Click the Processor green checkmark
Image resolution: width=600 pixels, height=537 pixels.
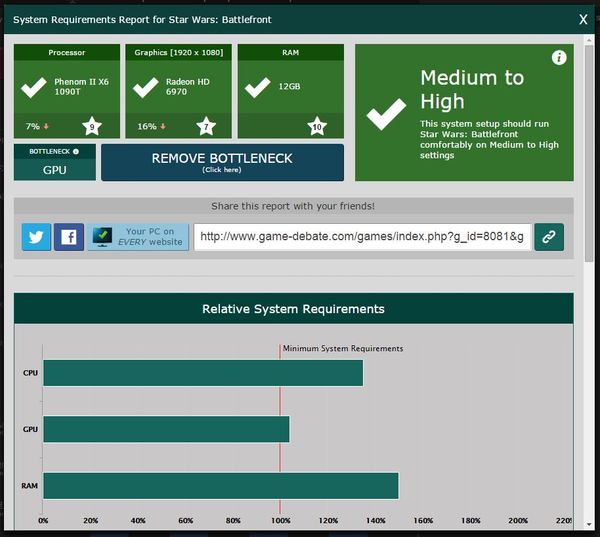(34, 87)
